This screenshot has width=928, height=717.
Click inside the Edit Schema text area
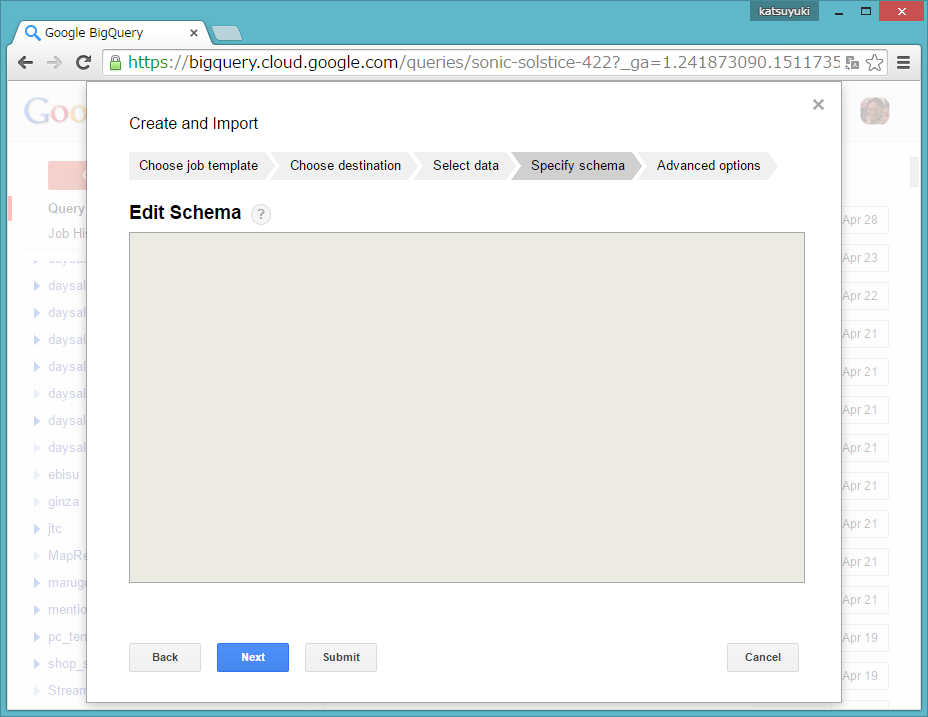click(x=467, y=407)
